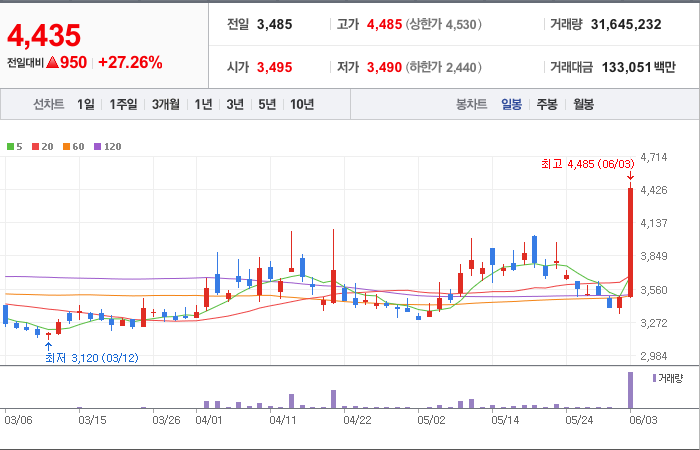Click the 상한가 4,530 text
700x450 pixels.
444,25
